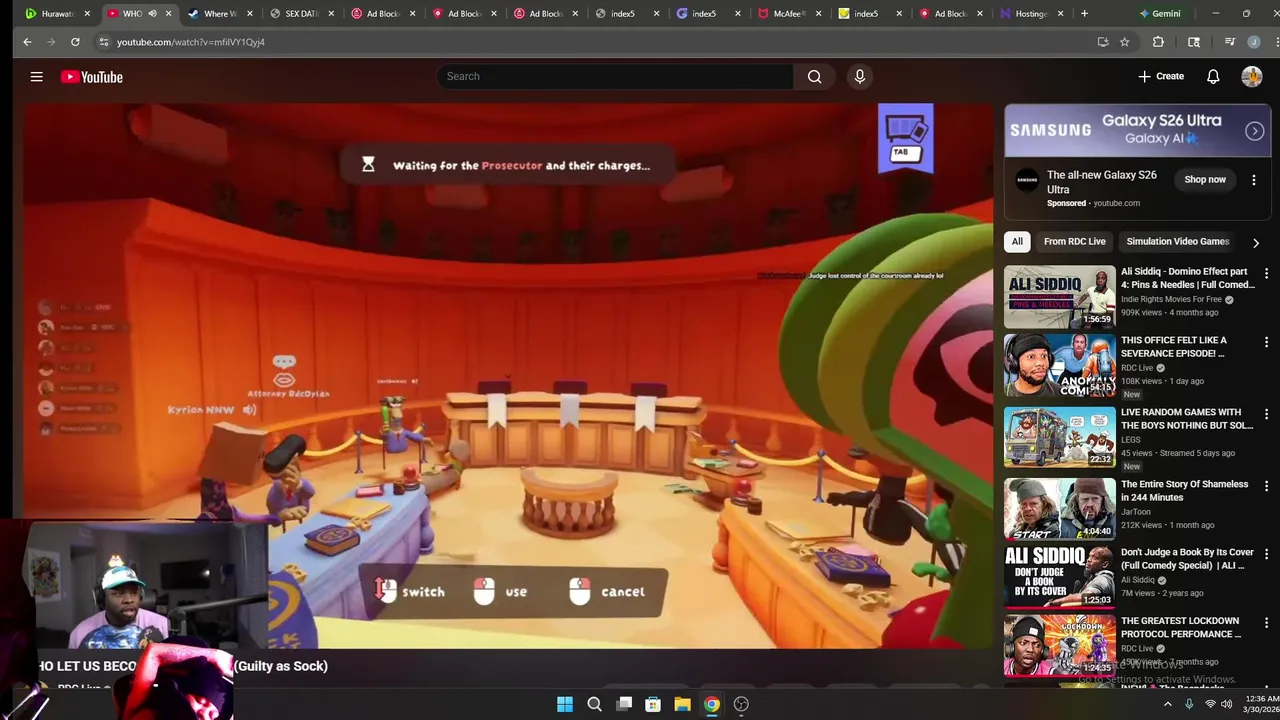Open the Chrome extensions puzzle icon
This screenshot has height=720, width=1280.
(1158, 42)
